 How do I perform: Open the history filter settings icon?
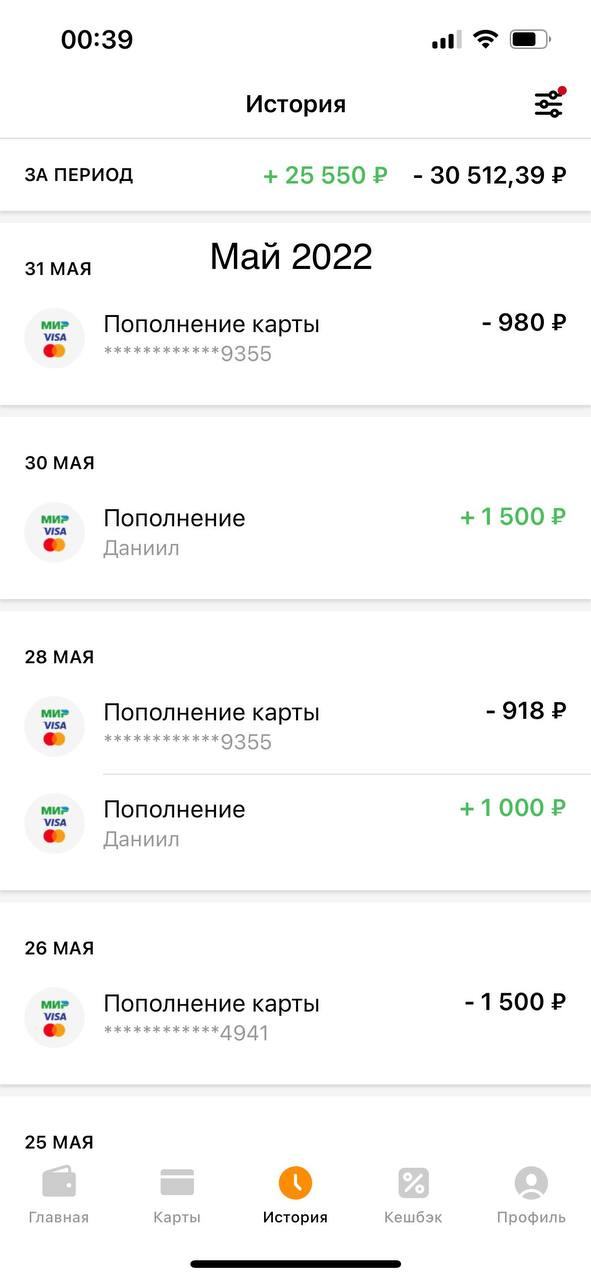[x=549, y=103]
